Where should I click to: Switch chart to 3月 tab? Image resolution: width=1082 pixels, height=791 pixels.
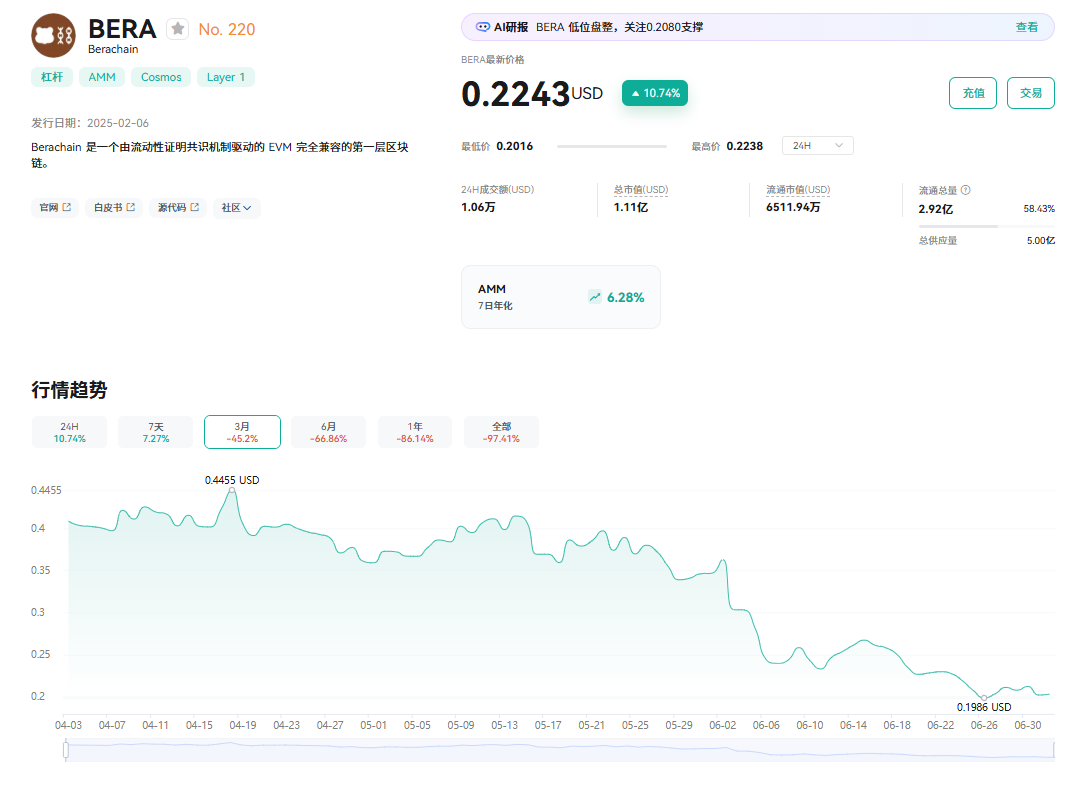(242, 432)
